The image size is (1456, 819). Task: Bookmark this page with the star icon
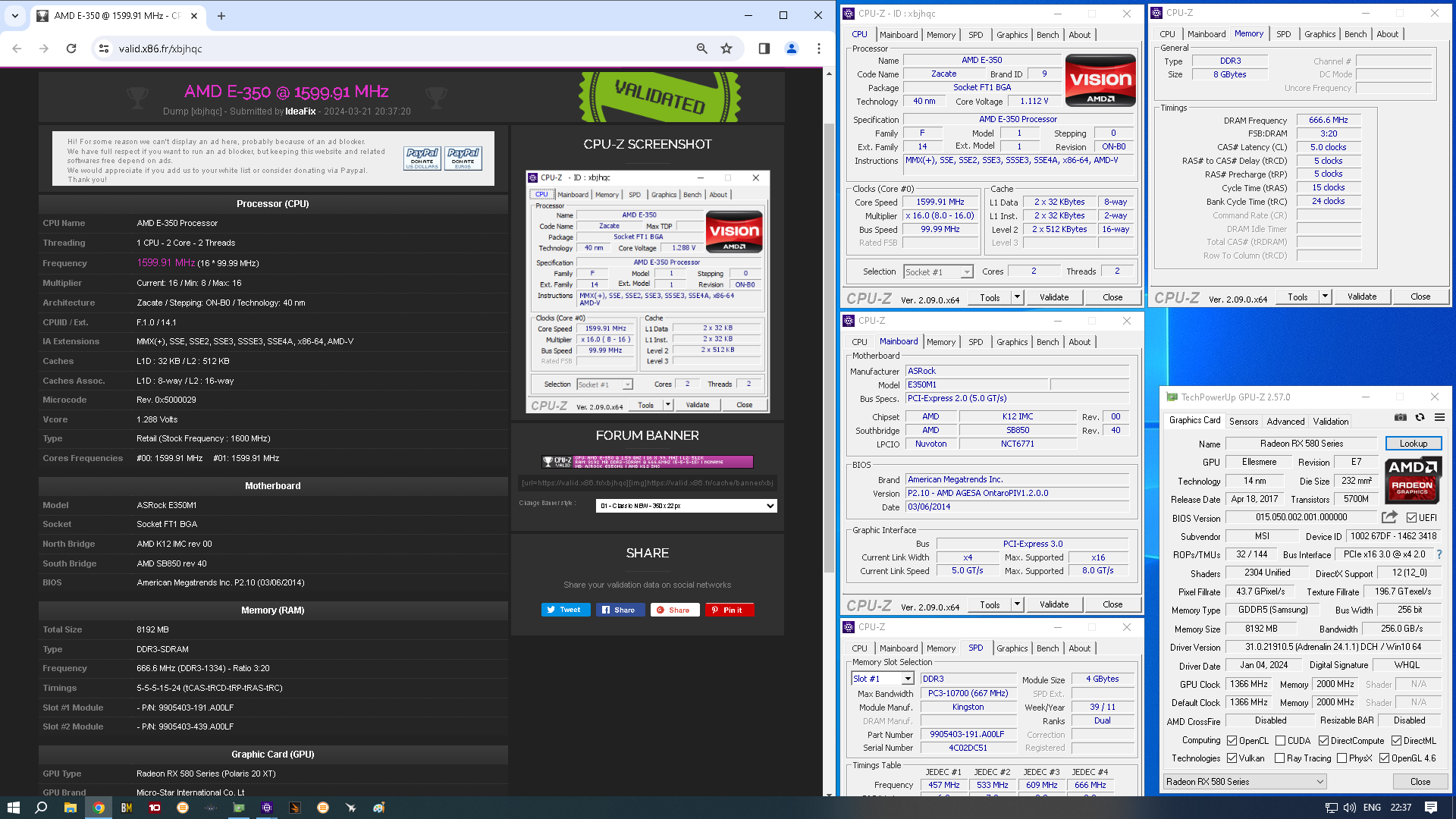726,49
